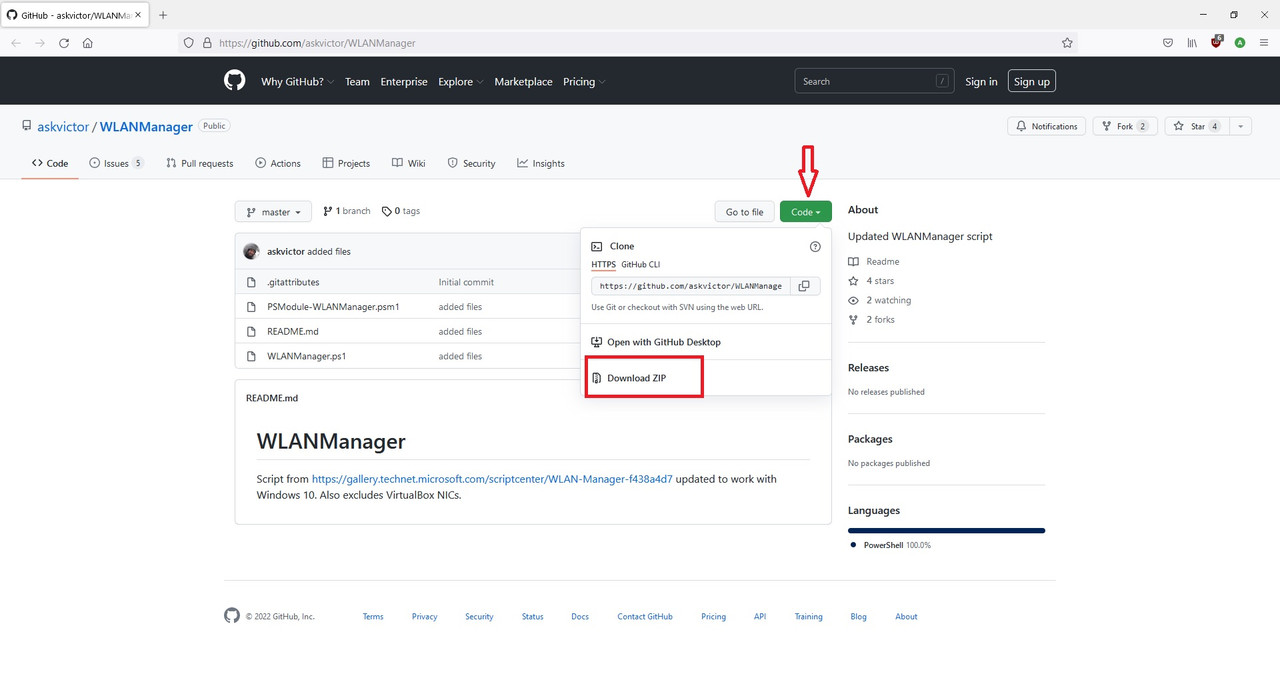Click the Sign in link
The width and height of the screenshot is (1280, 700).
pos(981,82)
